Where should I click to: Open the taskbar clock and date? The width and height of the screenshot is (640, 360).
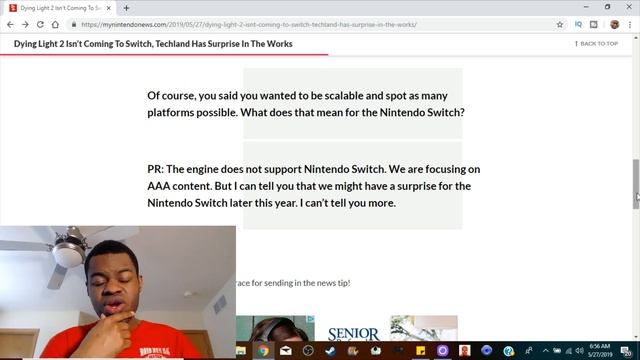[x=599, y=351]
